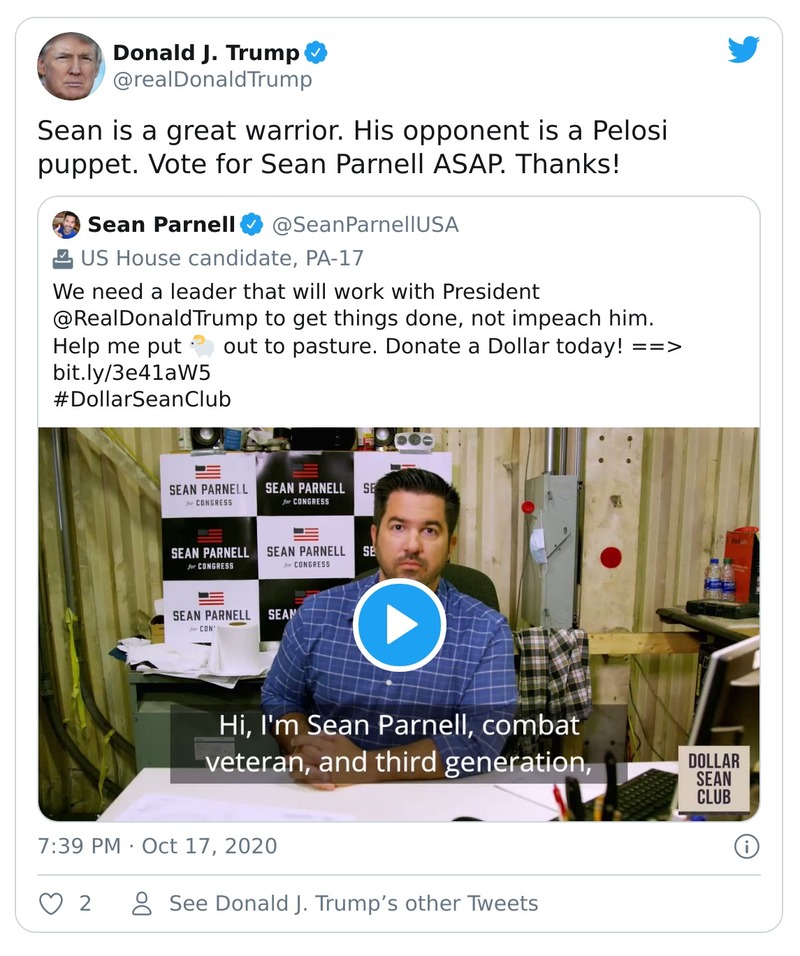The height and width of the screenshot is (956, 800).
Task: Click the #DollarSeanClub hashtag
Action: pos(142,400)
